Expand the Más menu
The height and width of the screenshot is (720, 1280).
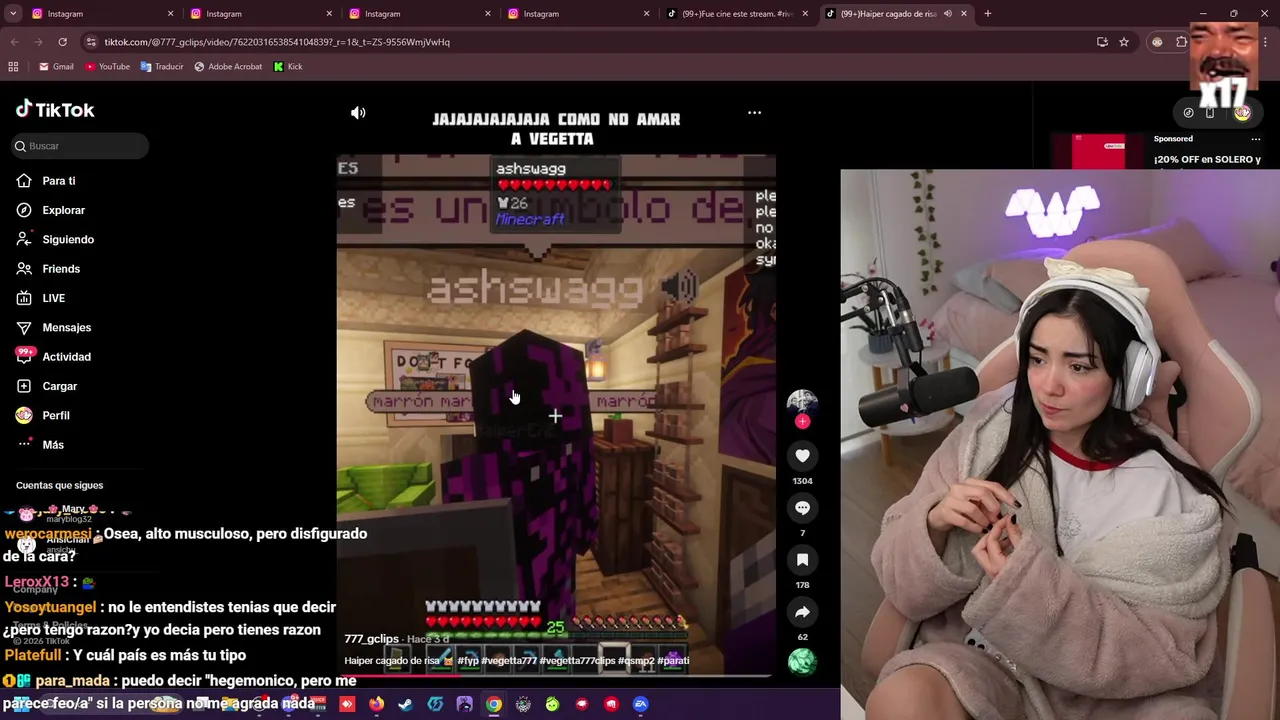[40, 445]
